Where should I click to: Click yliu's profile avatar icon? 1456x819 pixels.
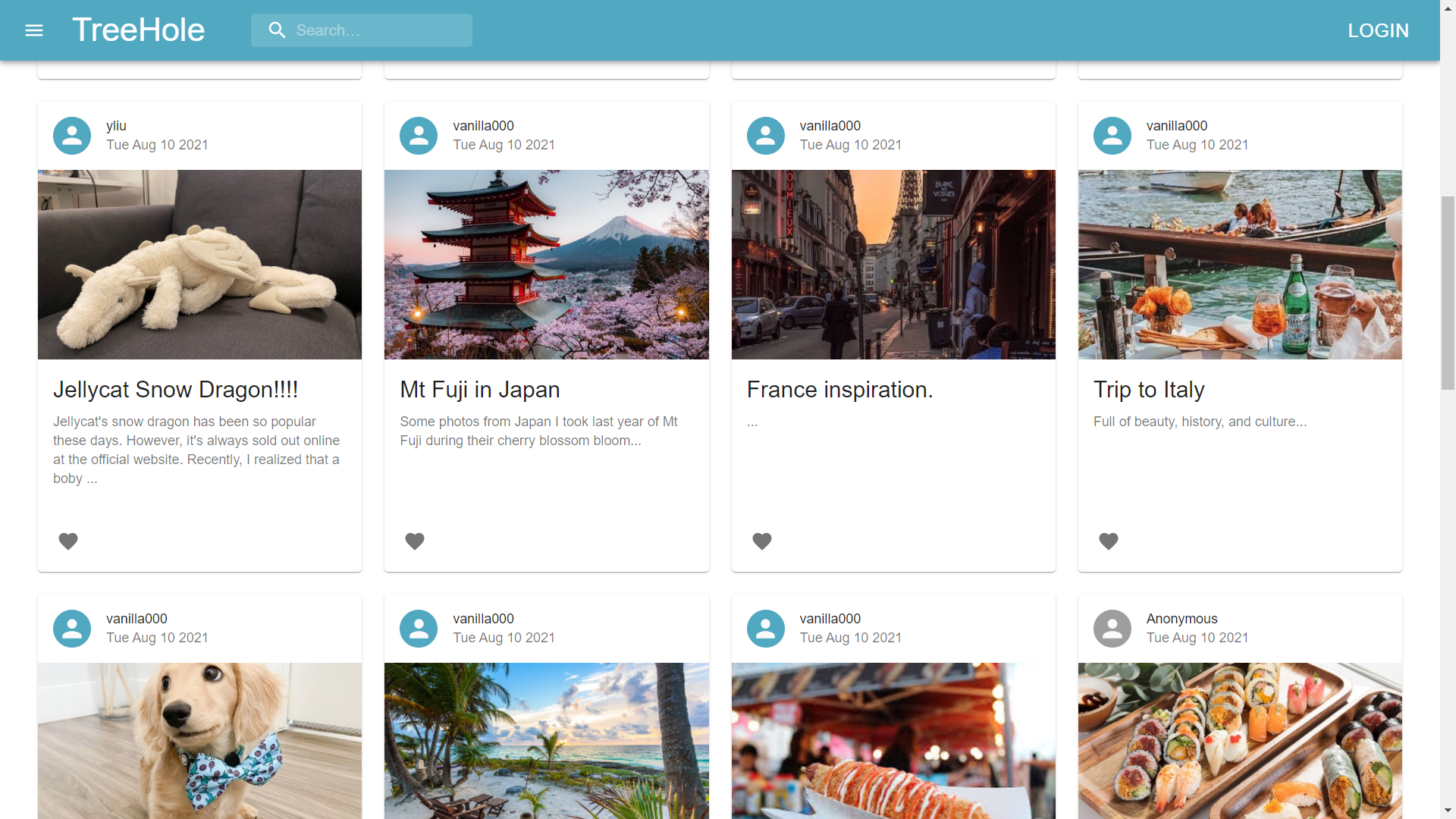(x=72, y=136)
